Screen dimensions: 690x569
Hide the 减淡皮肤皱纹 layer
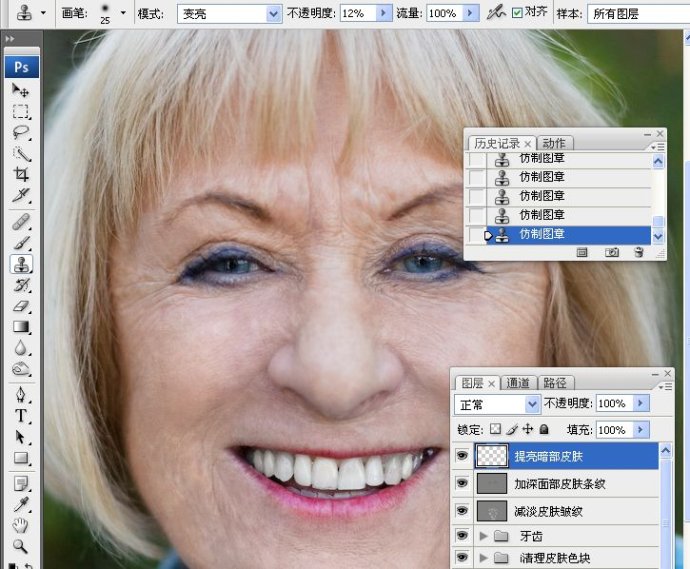[x=462, y=510]
